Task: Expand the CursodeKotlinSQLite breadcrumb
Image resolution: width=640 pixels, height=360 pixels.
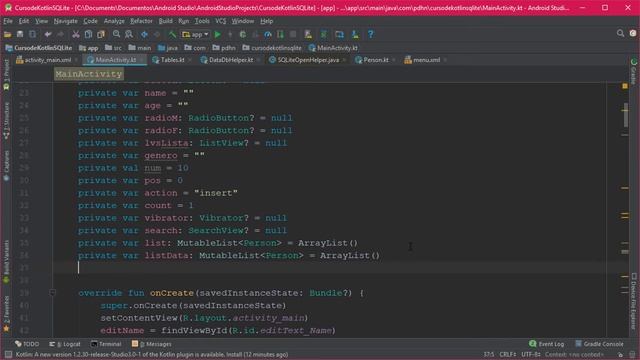Action: pos(38,48)
